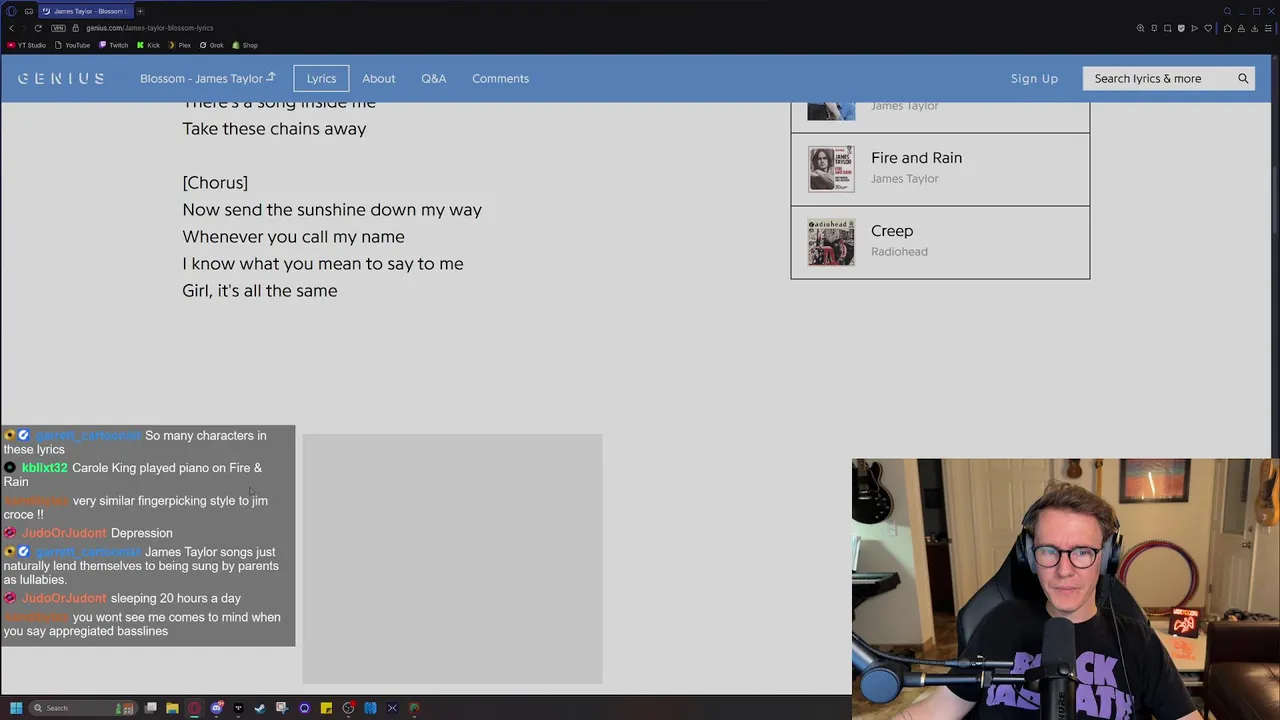Open Sticky Notes from taskbar
Image resolution: width=1280 pixels, height=720 pixels.
326,708
